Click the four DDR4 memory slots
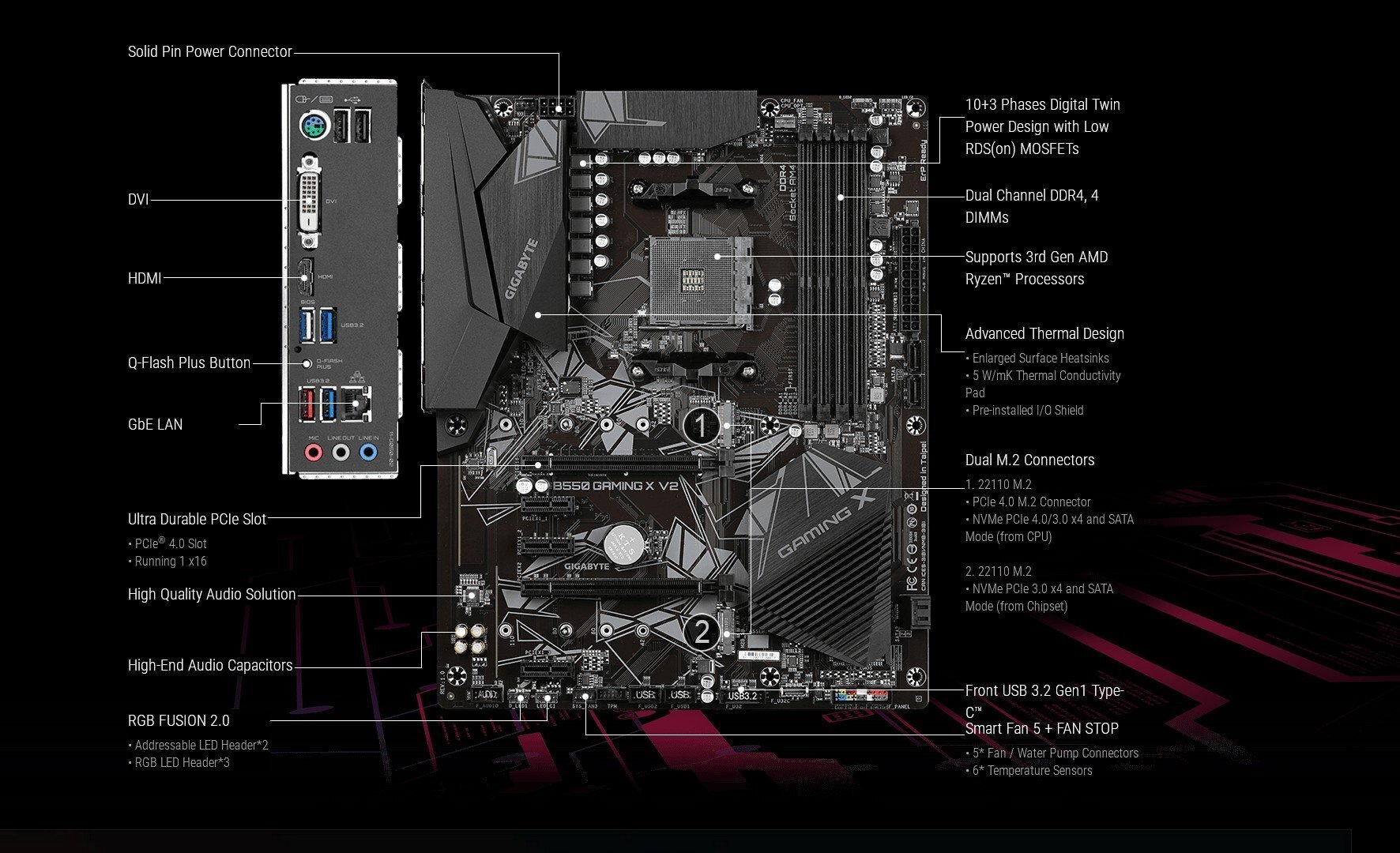The width and height of the screenshot is (1400, 853). (x=831, y=272)
